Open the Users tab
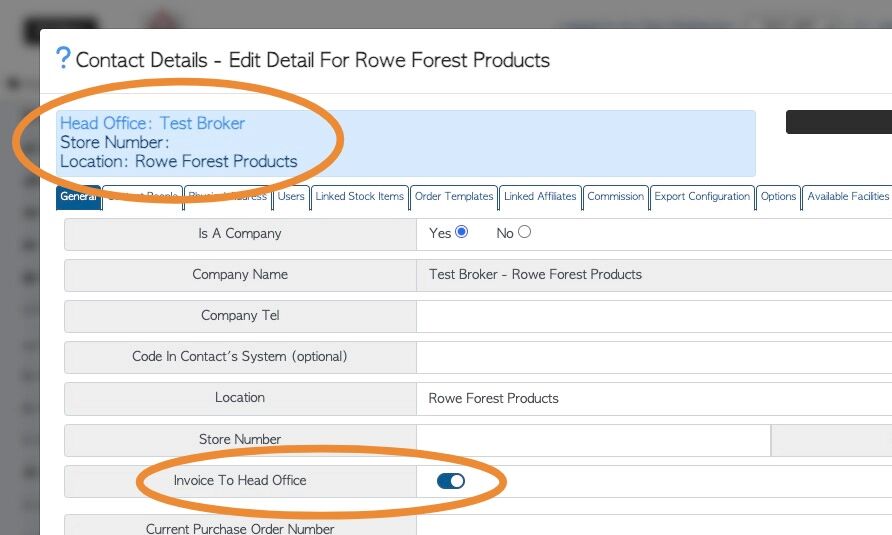 [291, 197]
